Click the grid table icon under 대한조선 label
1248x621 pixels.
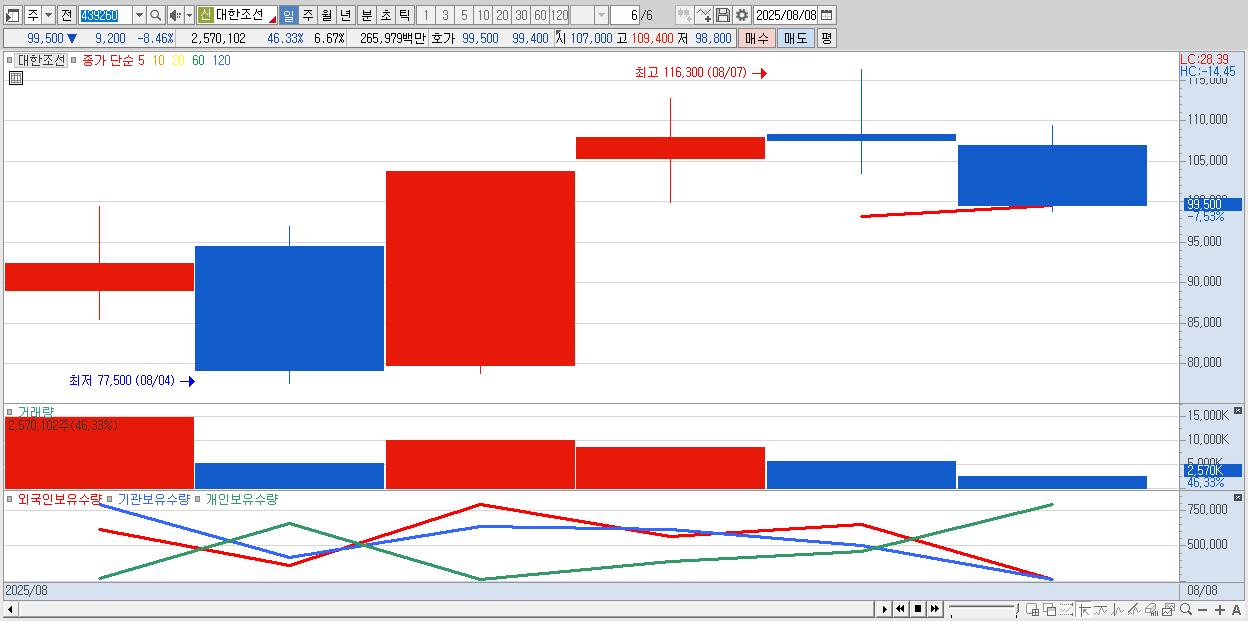click(15, 79)
